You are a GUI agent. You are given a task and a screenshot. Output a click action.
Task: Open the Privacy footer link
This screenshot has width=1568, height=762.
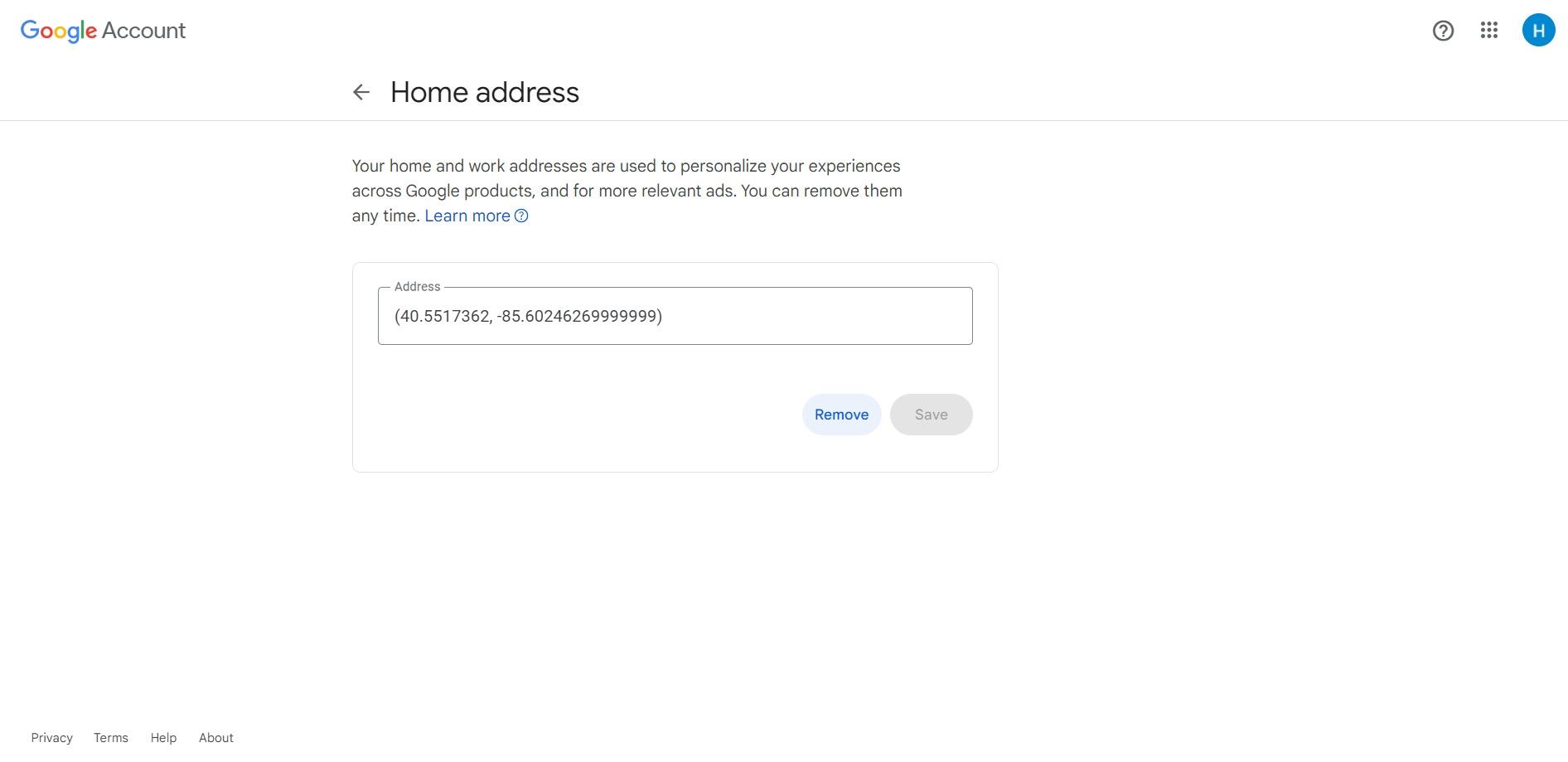pyautogui.click(x=51, y=737)
